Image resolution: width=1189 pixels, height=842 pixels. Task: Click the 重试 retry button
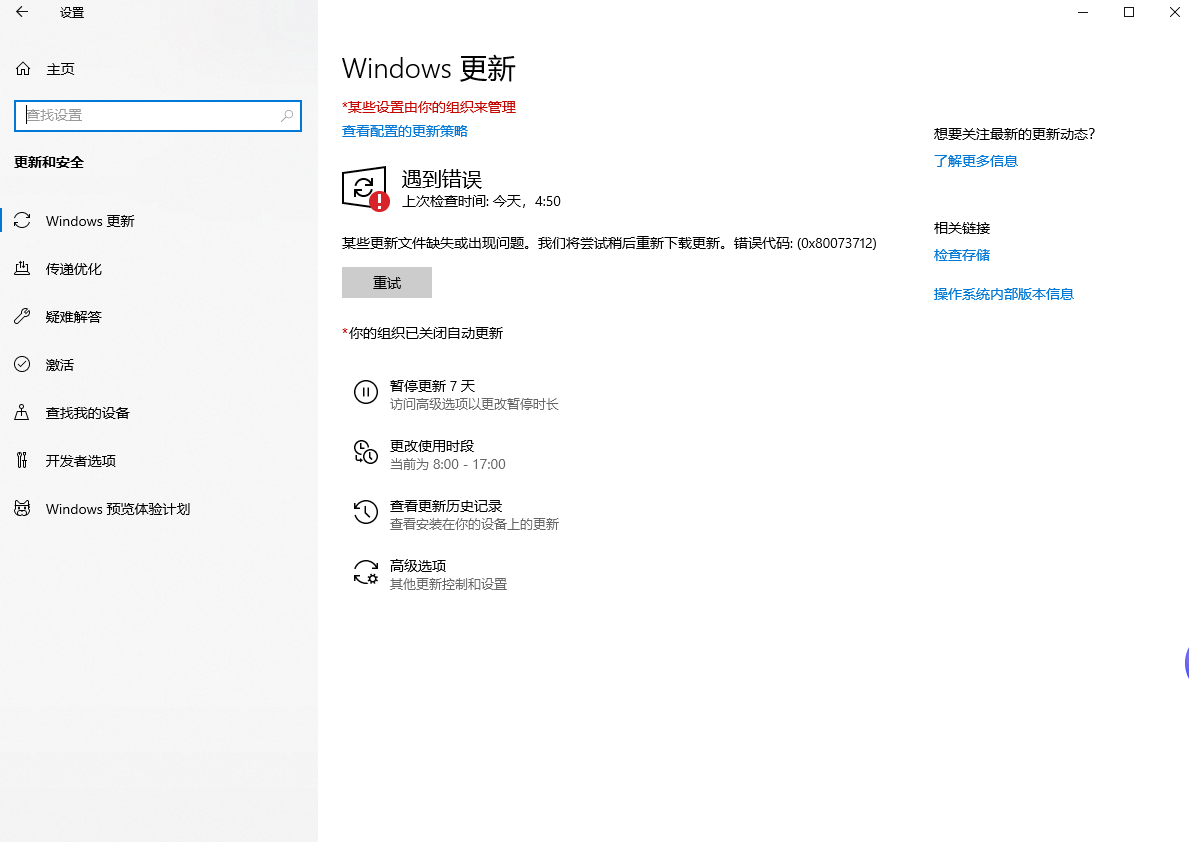click(x=387, y=282)
